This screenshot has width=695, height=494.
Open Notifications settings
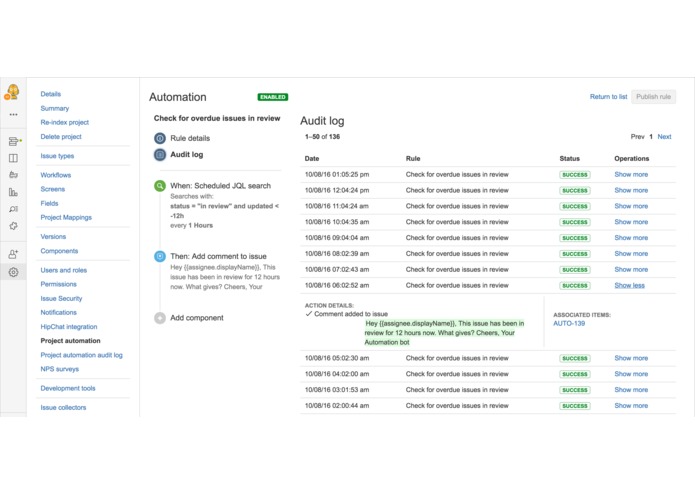click(59, 312)
